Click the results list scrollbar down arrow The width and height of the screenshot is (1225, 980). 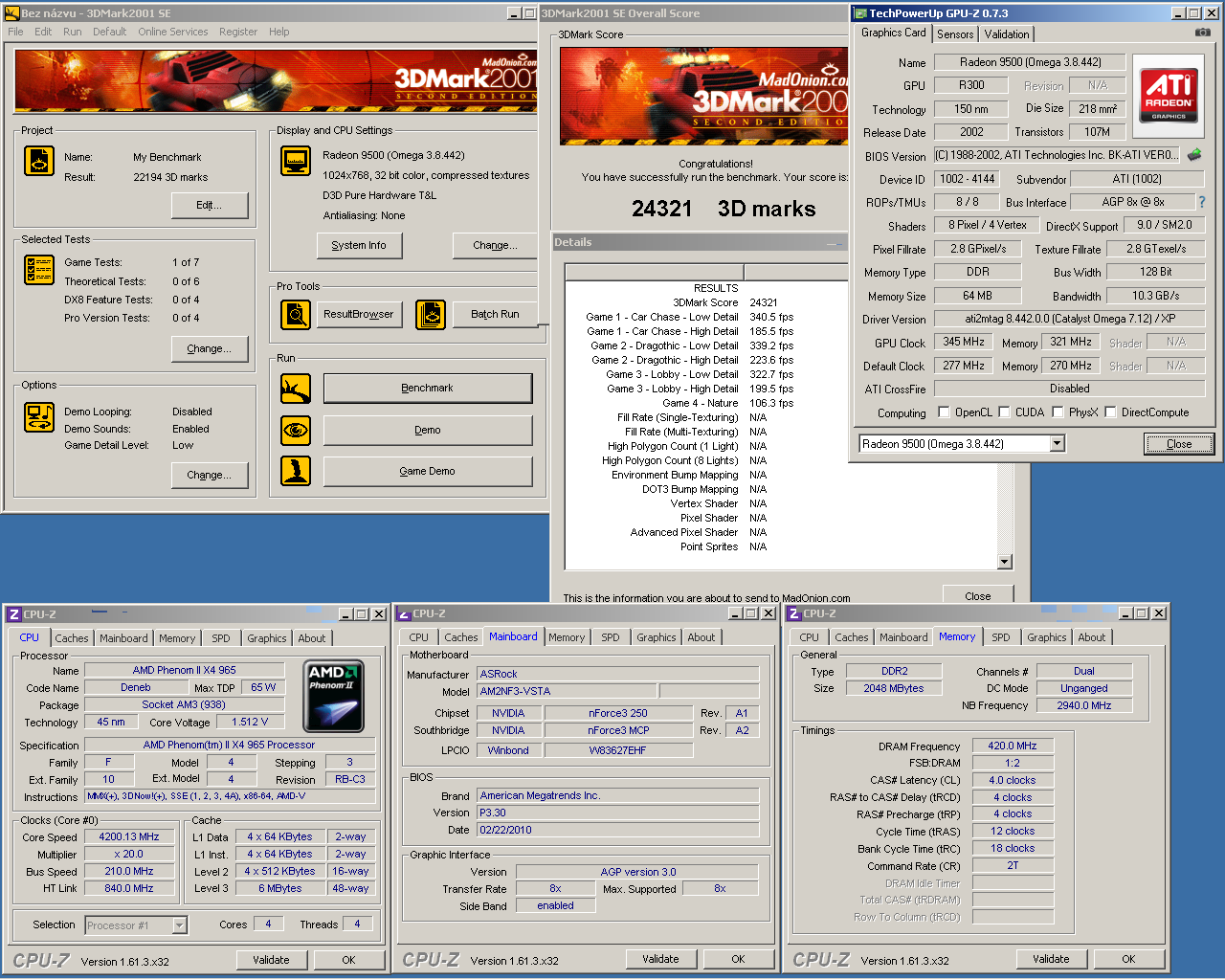(1005, 562)
